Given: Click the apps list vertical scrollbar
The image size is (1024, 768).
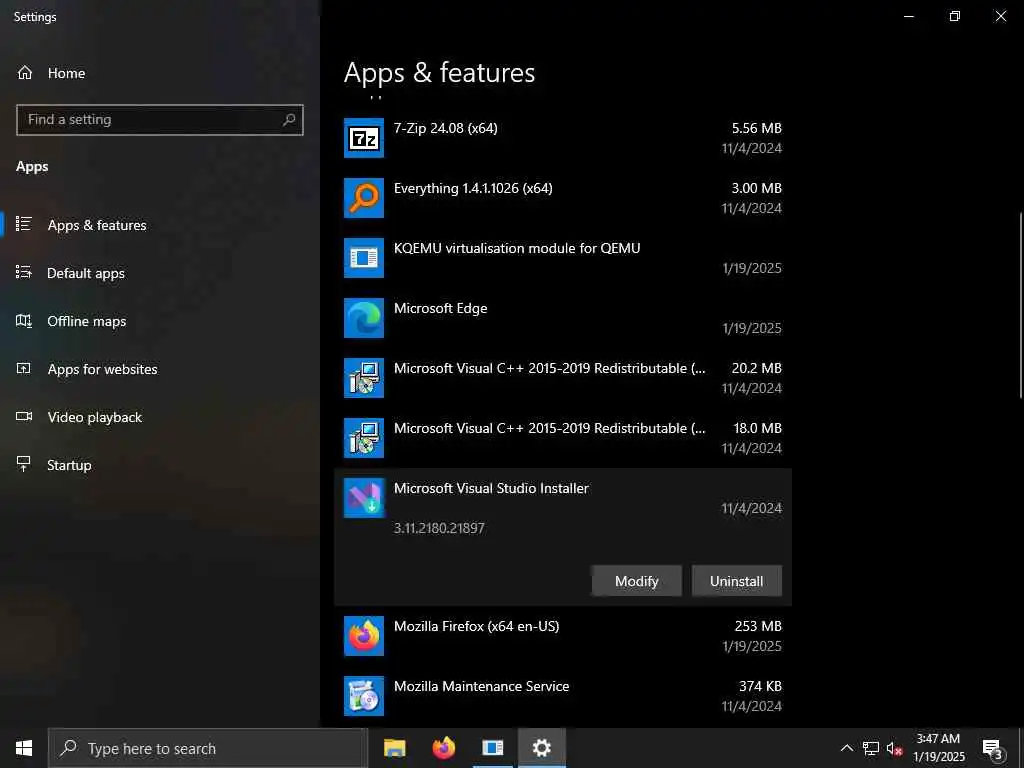Looking at the screenshot, I should click(1020, 304).
